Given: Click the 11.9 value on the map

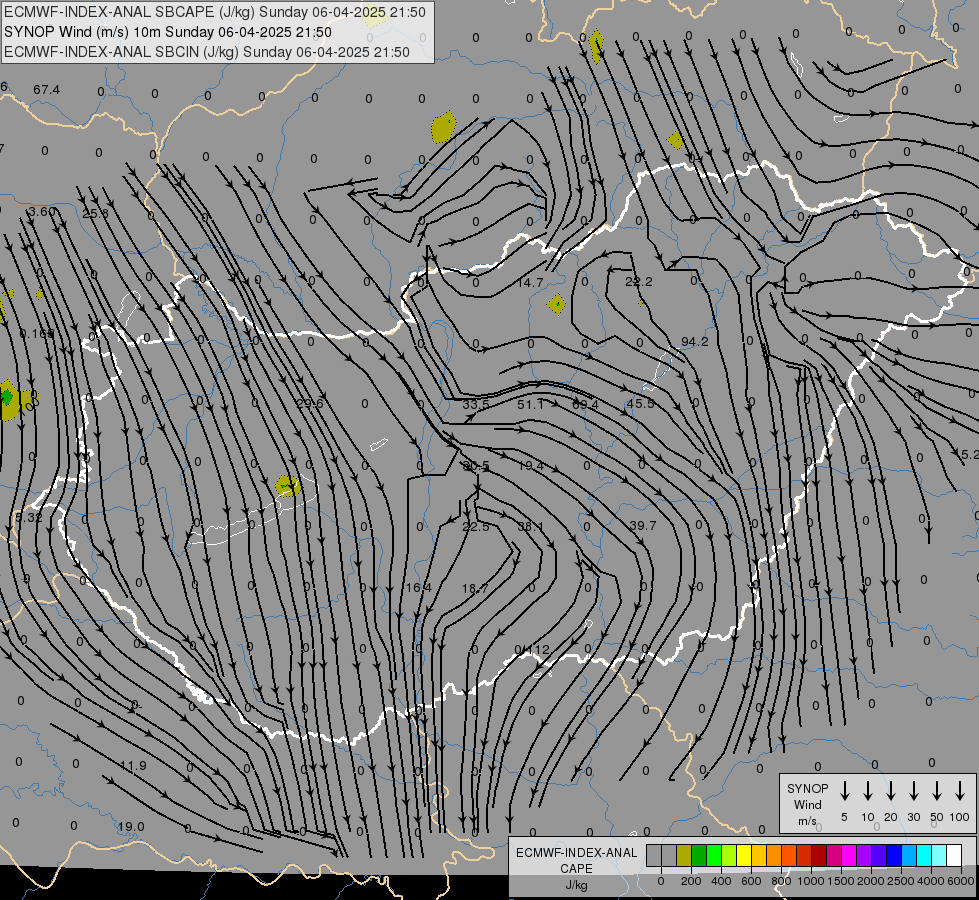Looking at the screenshot, I should tap(133, 766).
